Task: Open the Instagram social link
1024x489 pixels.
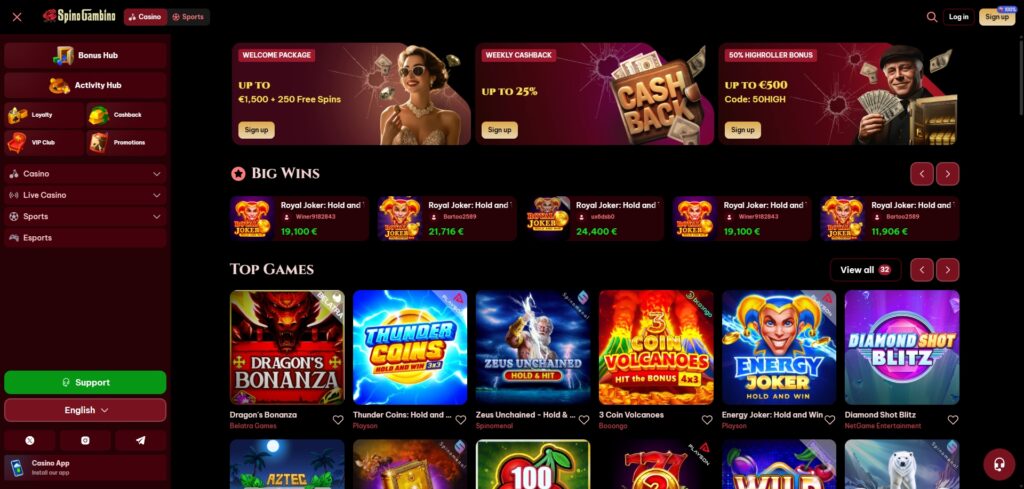Action: point(85,441)
